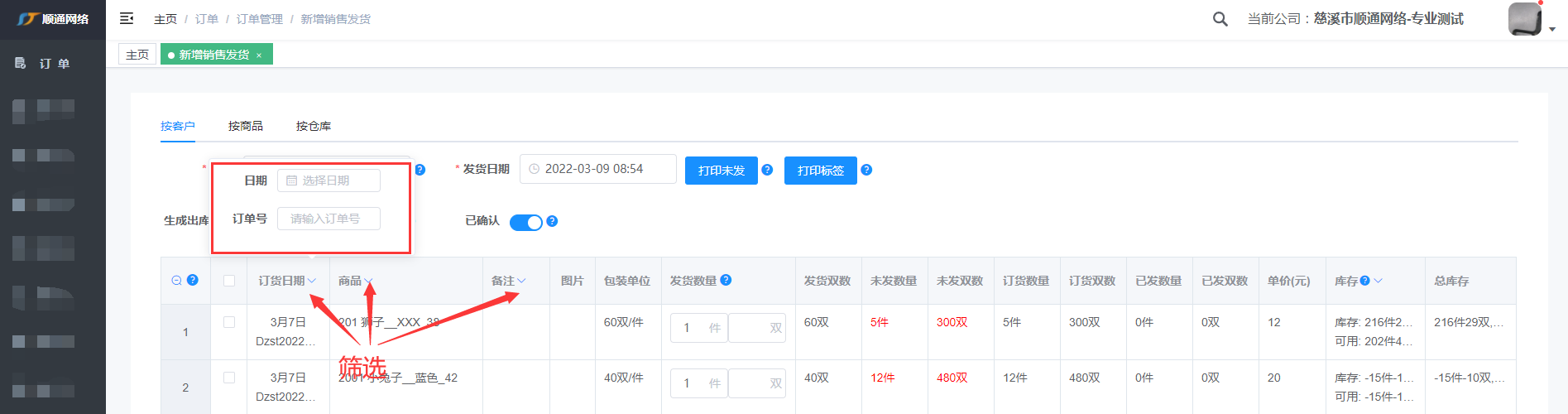Click the search magnifier in the header
1568x414 pixels.
(x=1220, y=19)
